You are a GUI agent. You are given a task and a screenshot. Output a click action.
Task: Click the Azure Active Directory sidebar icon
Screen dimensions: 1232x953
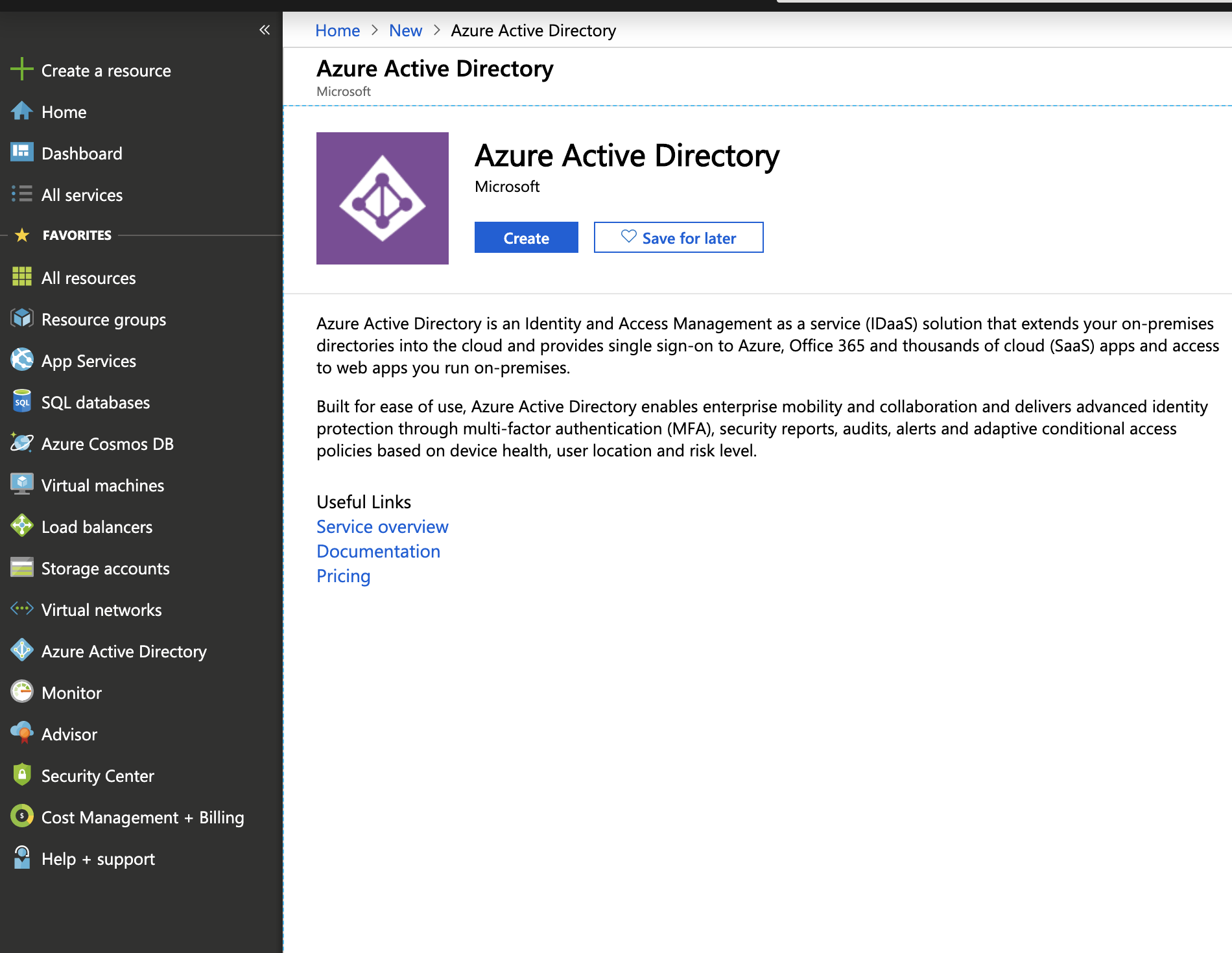[22, 650]
